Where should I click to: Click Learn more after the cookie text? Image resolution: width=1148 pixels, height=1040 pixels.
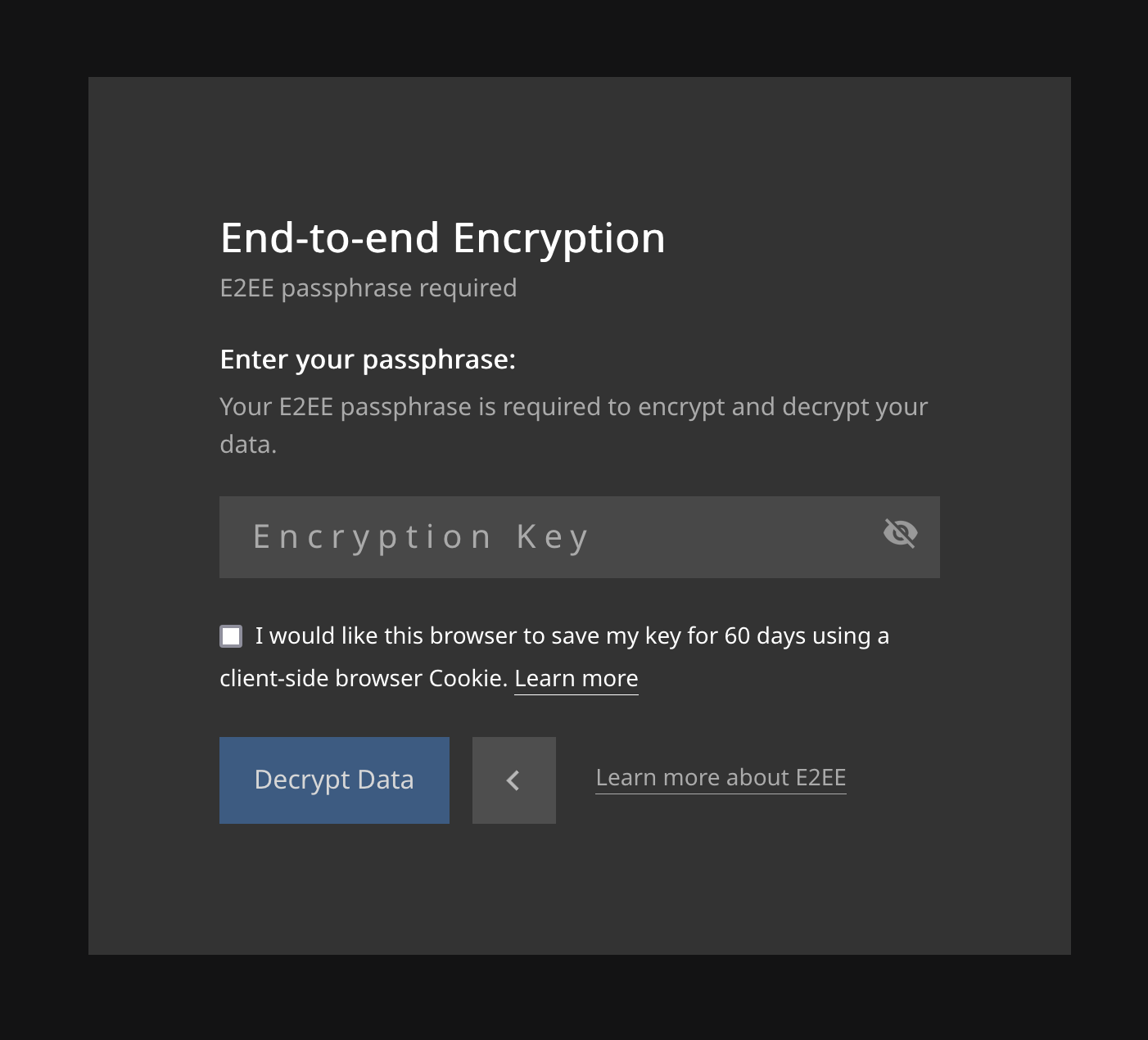576,678
